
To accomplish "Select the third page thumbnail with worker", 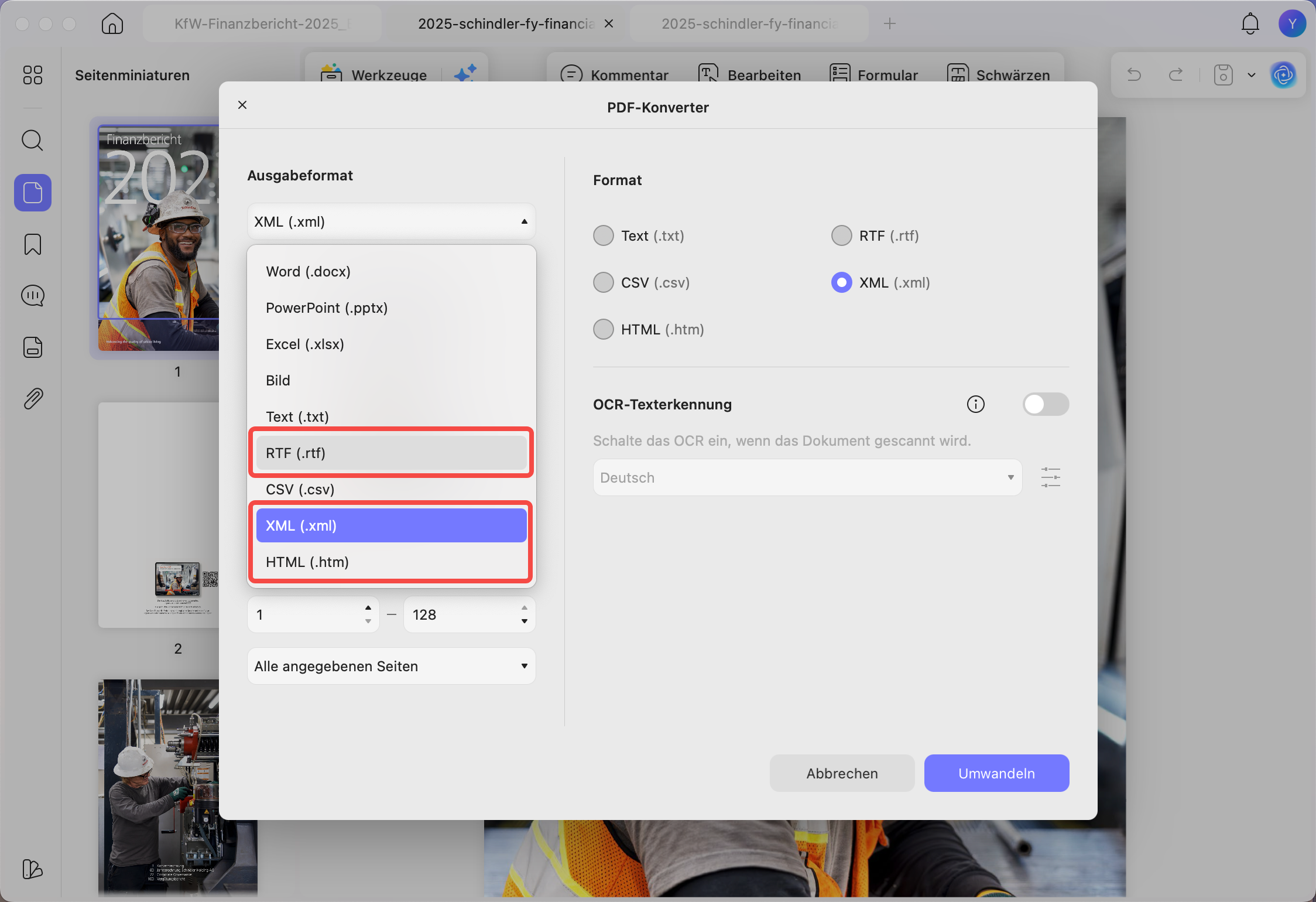I will tap(177, 788).
